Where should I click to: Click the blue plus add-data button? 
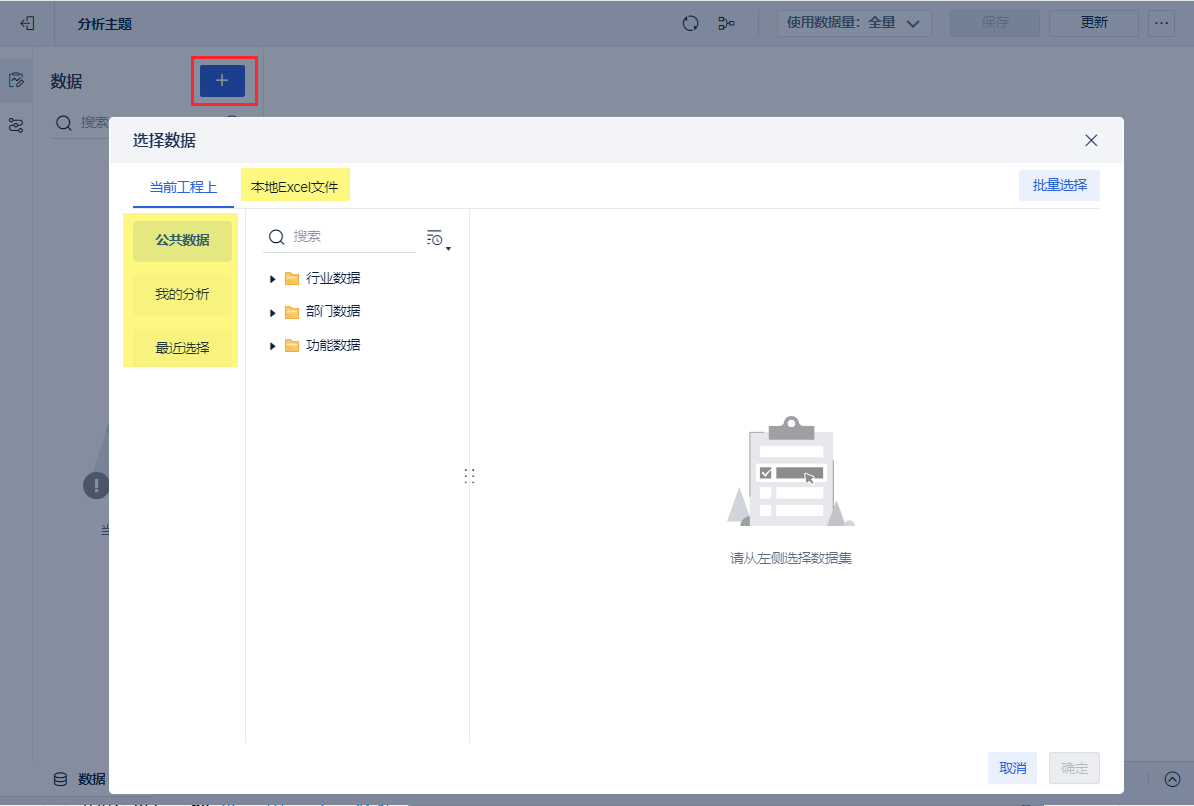pos(222,80)
